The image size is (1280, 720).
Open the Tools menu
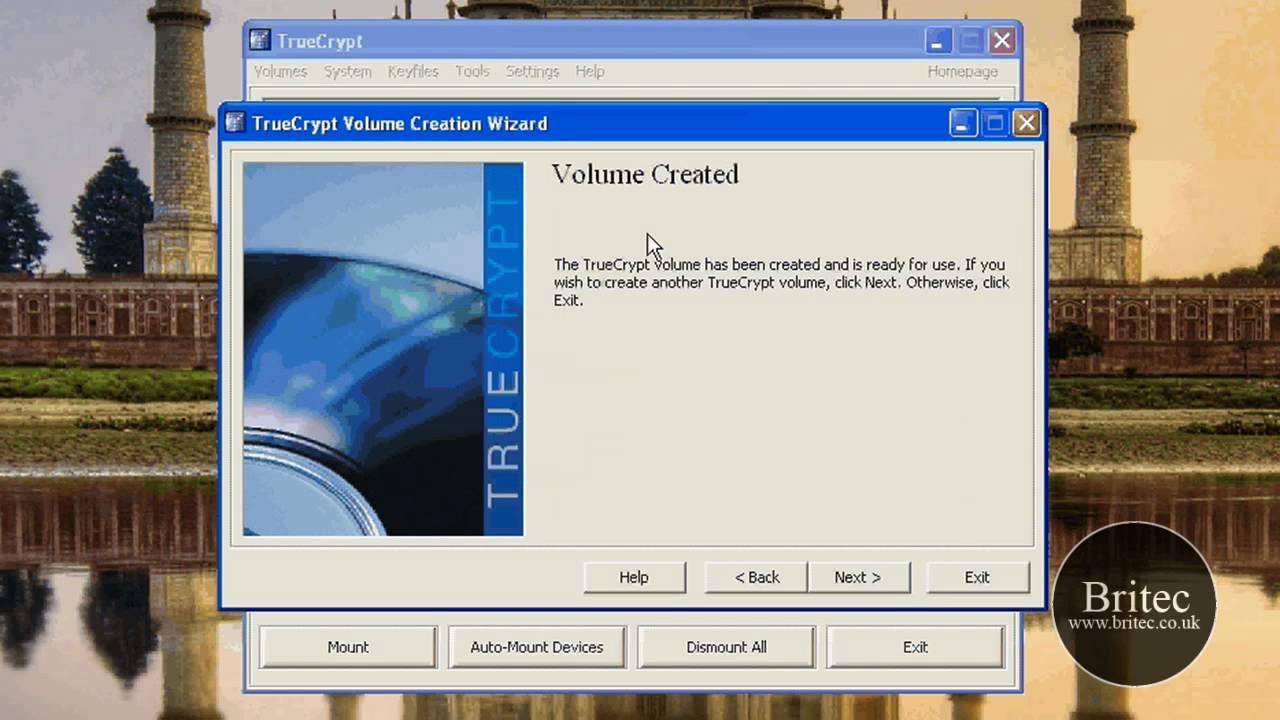[x=472, y=72]
